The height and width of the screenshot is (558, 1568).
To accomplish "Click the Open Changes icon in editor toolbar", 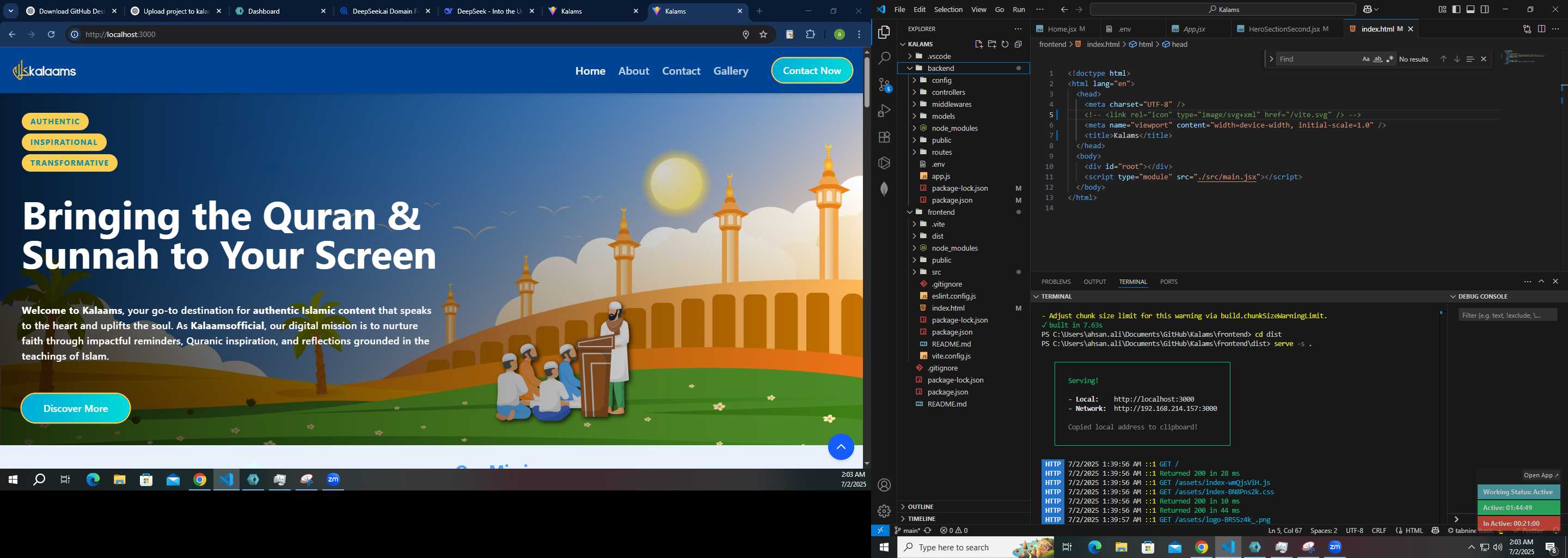I will click(1527, 29).
